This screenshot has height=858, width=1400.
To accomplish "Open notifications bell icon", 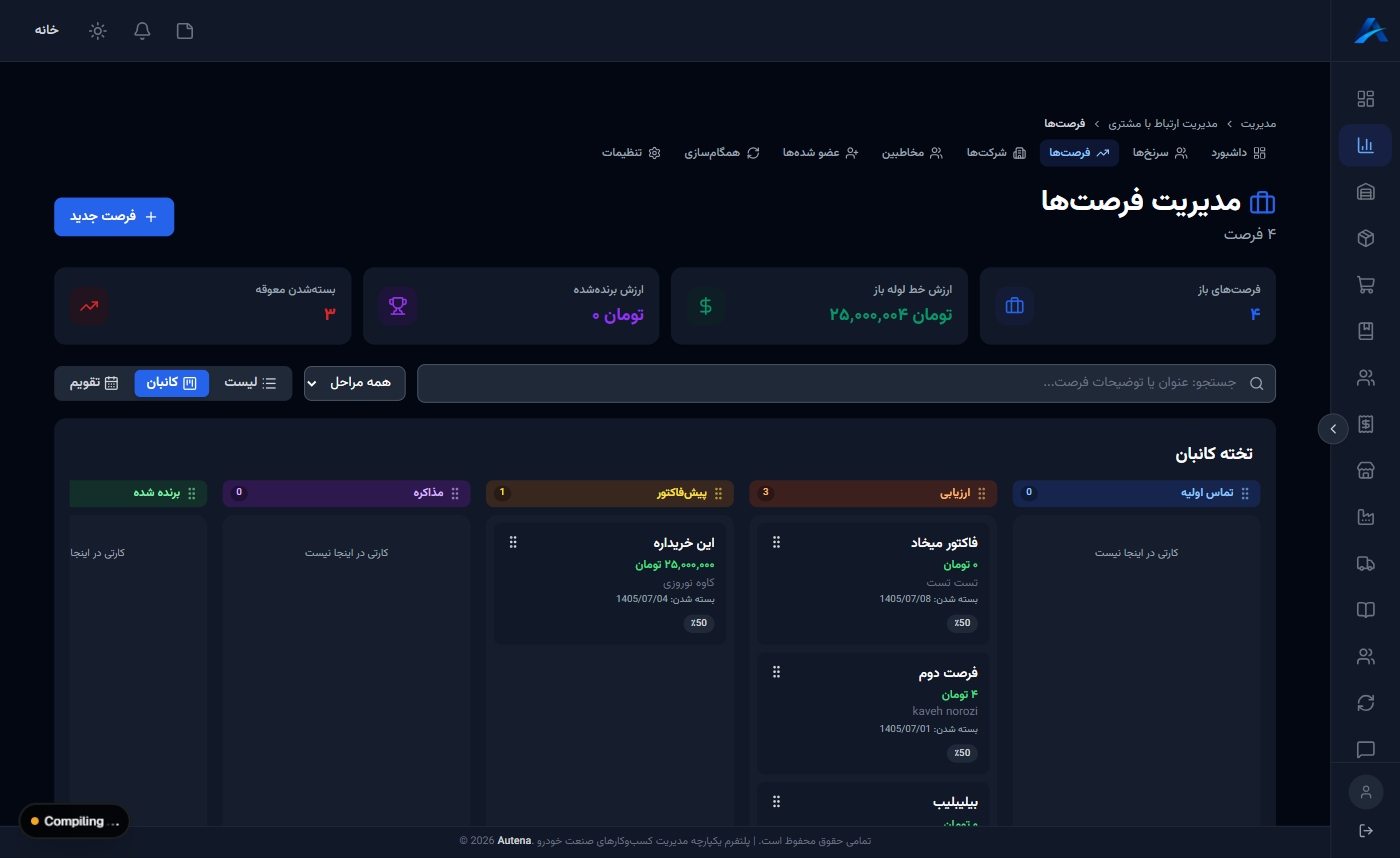I will [x=142, y=31].
